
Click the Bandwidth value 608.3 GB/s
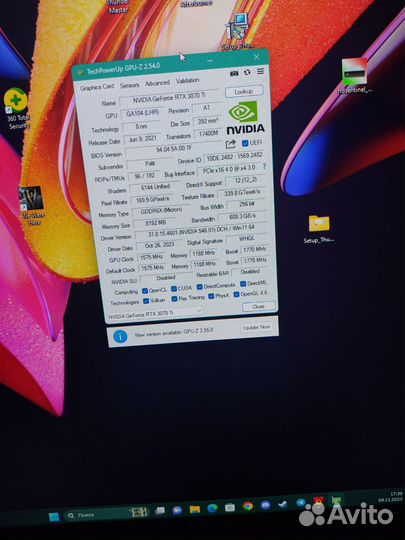pos(242,216)
